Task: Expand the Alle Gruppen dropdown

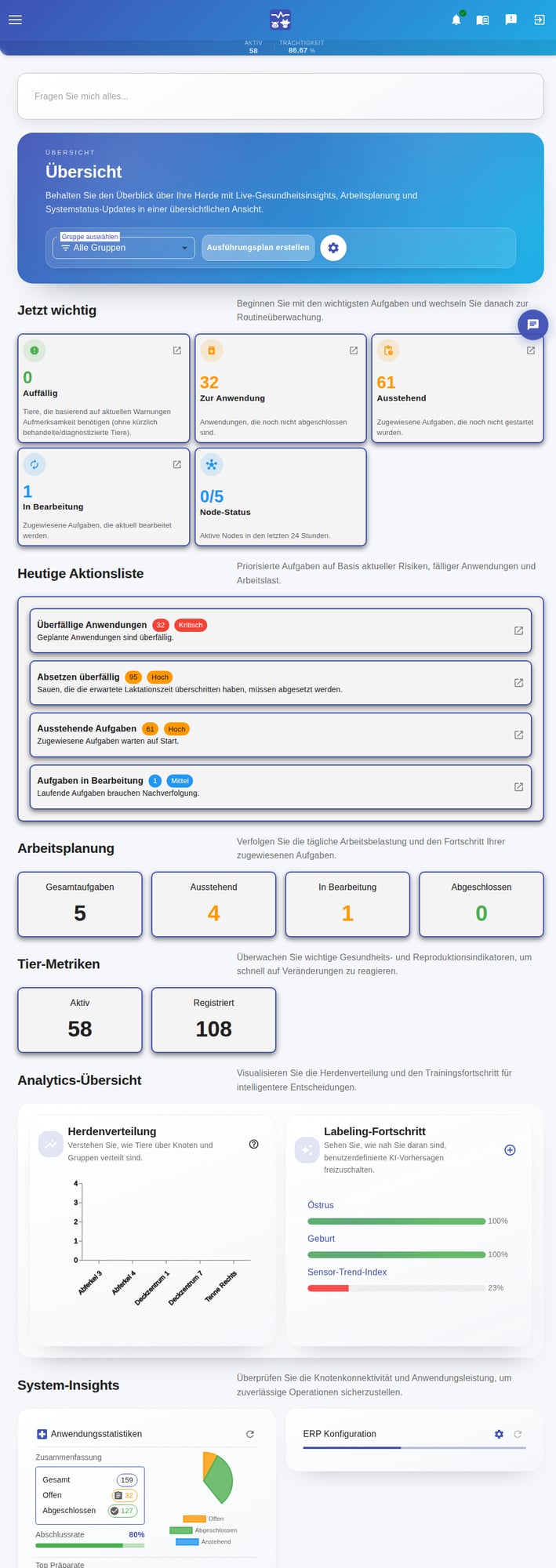Action: tap(124, 248)
